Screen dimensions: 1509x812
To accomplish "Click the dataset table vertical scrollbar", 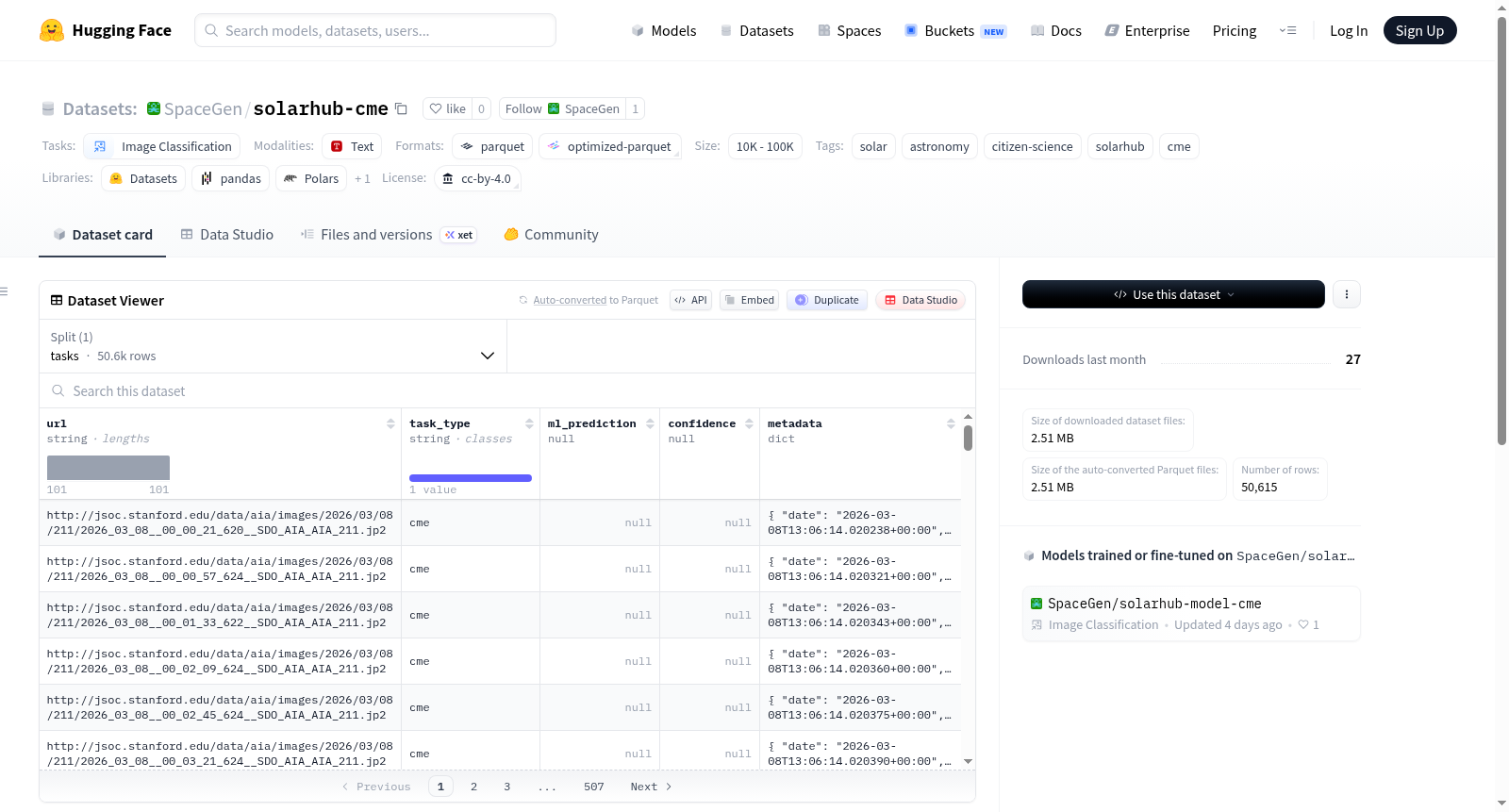I will [x=968, y=439].
